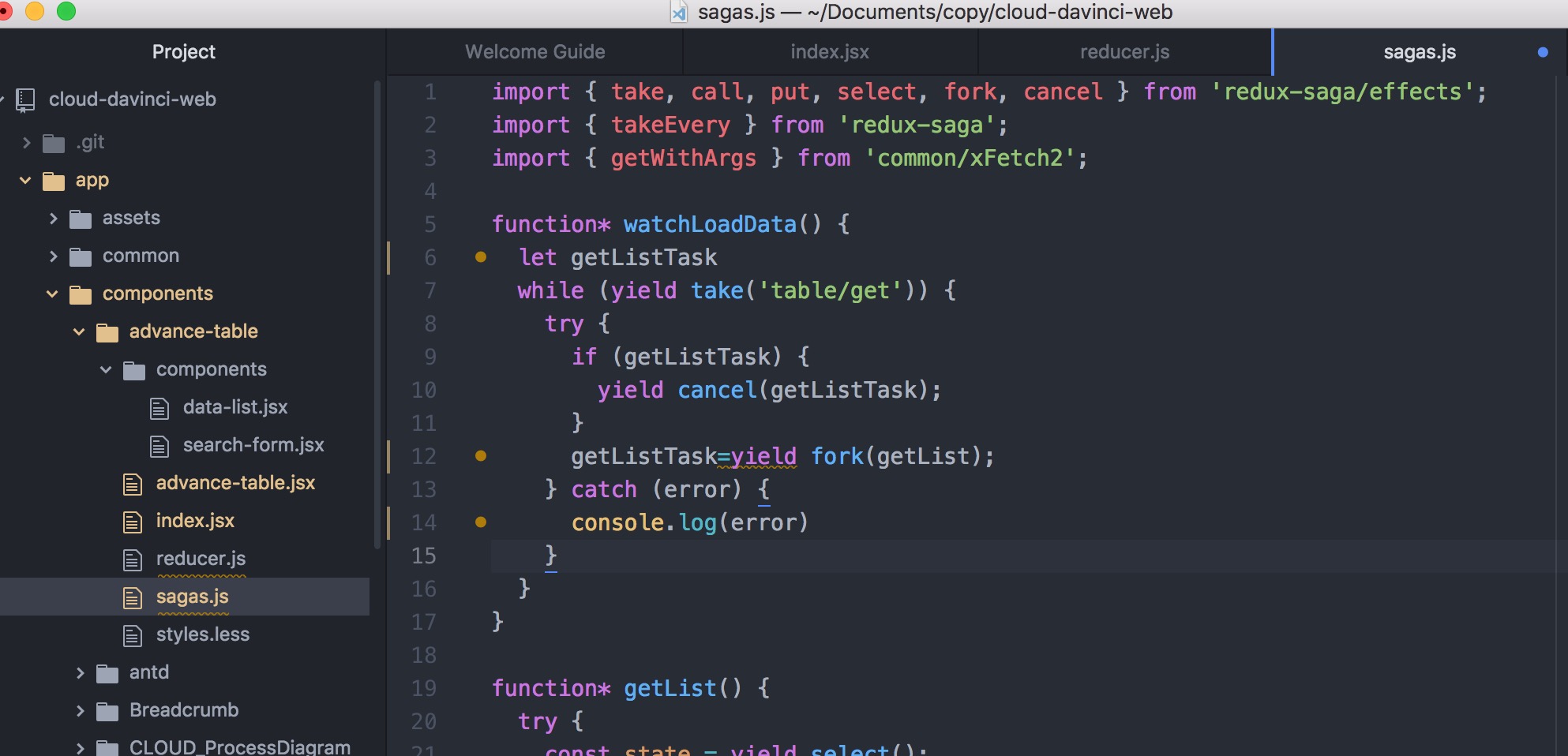Click the getList function name line 19
The height and width of the screenshot is (756, 1568).
point(670,689)
